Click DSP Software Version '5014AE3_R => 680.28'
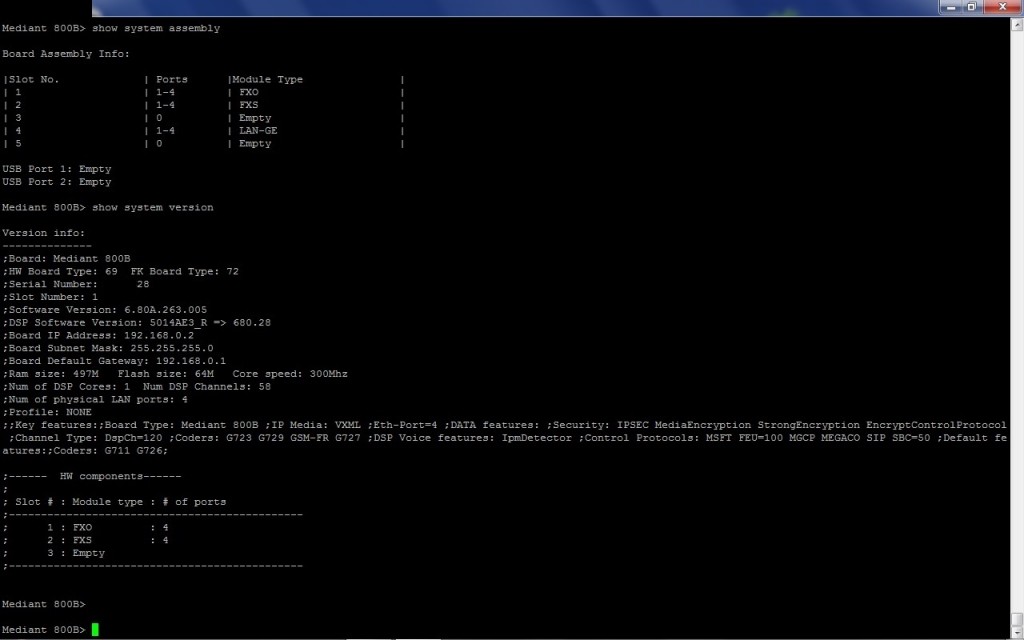The height and width of the screenshot is (640, 1024). (210, 323)
